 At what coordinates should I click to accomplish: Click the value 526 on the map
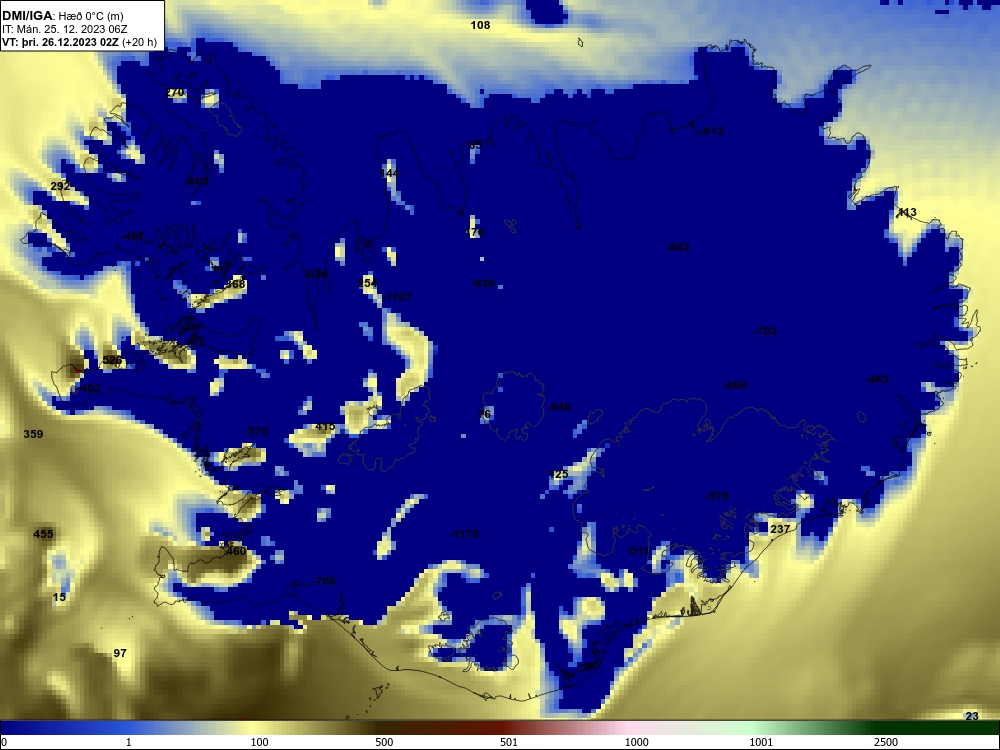[112, 360]
